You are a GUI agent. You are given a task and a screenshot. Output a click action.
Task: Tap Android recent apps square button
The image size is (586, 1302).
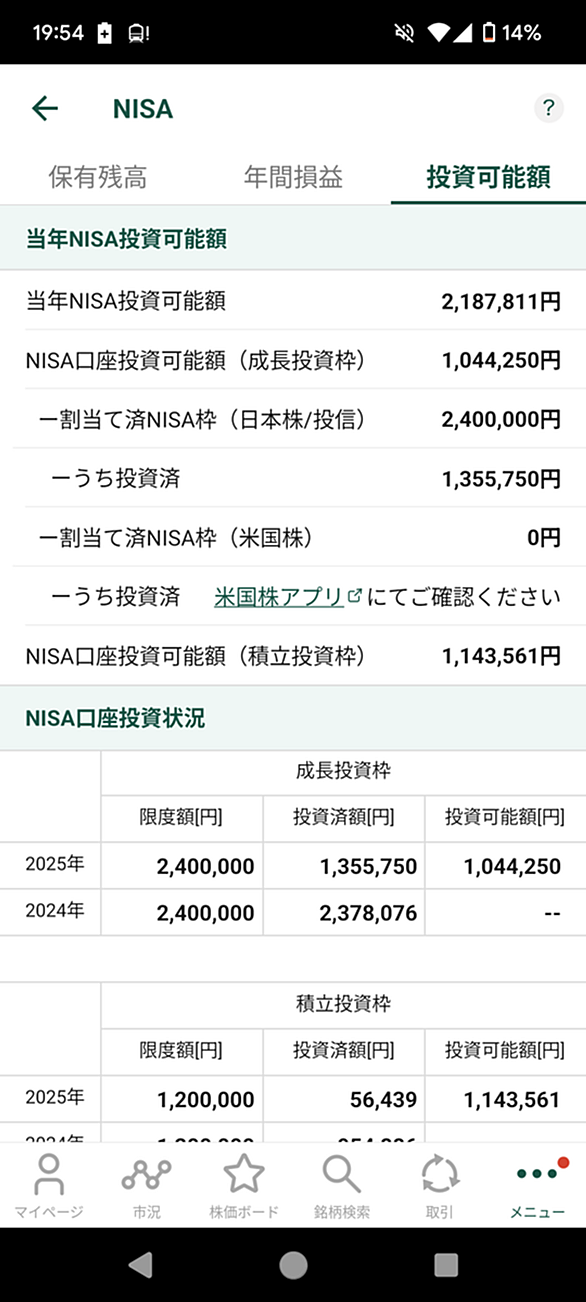tap(446, 1265)
